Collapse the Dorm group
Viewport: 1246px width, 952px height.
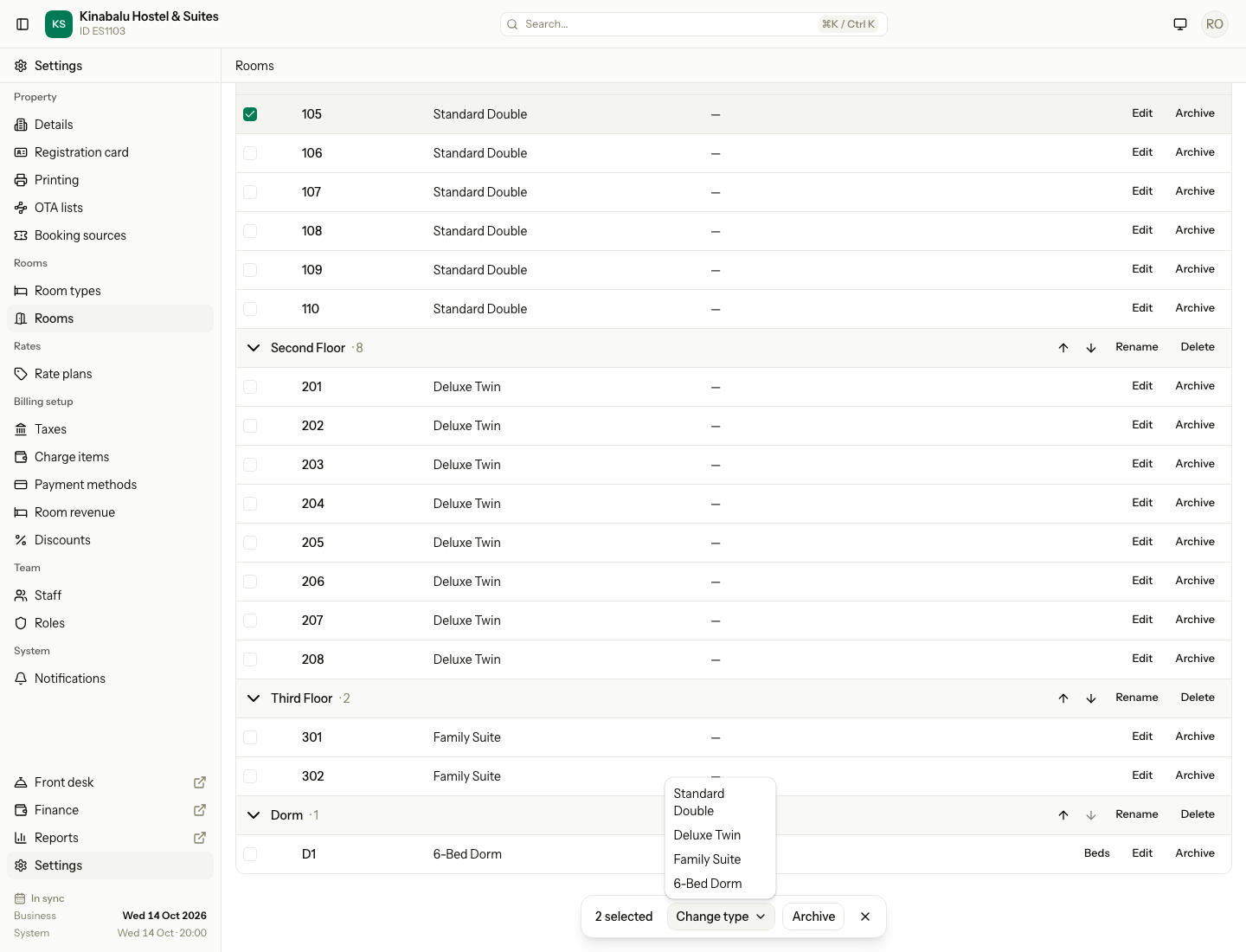pyautogui.click(x=254, y=815)
